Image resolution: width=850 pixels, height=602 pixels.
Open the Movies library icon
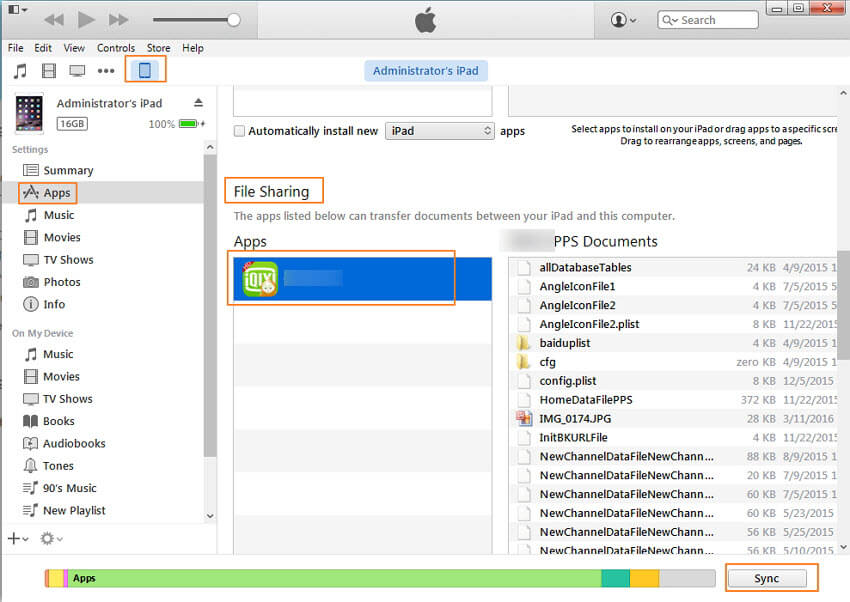49,71
